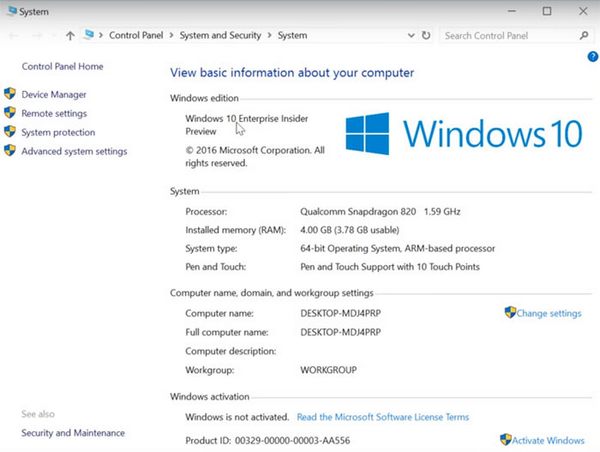Minimize the System window
Image resolution: width=600 pixels, height=452 pixels.
click(x=512, y=11)
